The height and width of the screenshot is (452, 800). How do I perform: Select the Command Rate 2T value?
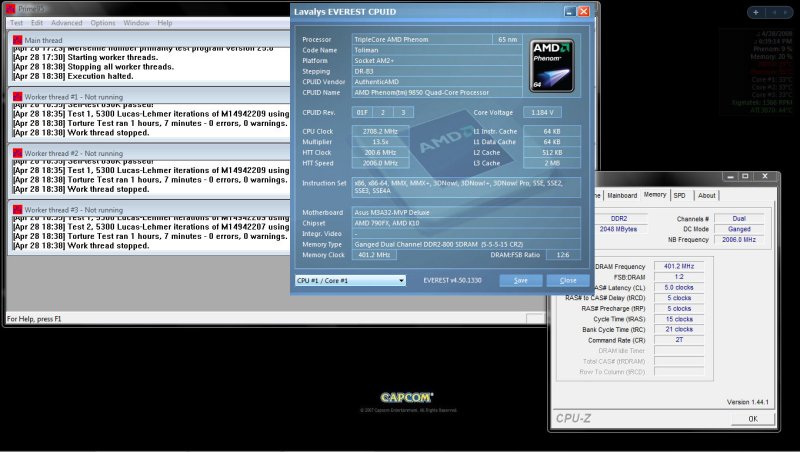(x=679, y=340)
